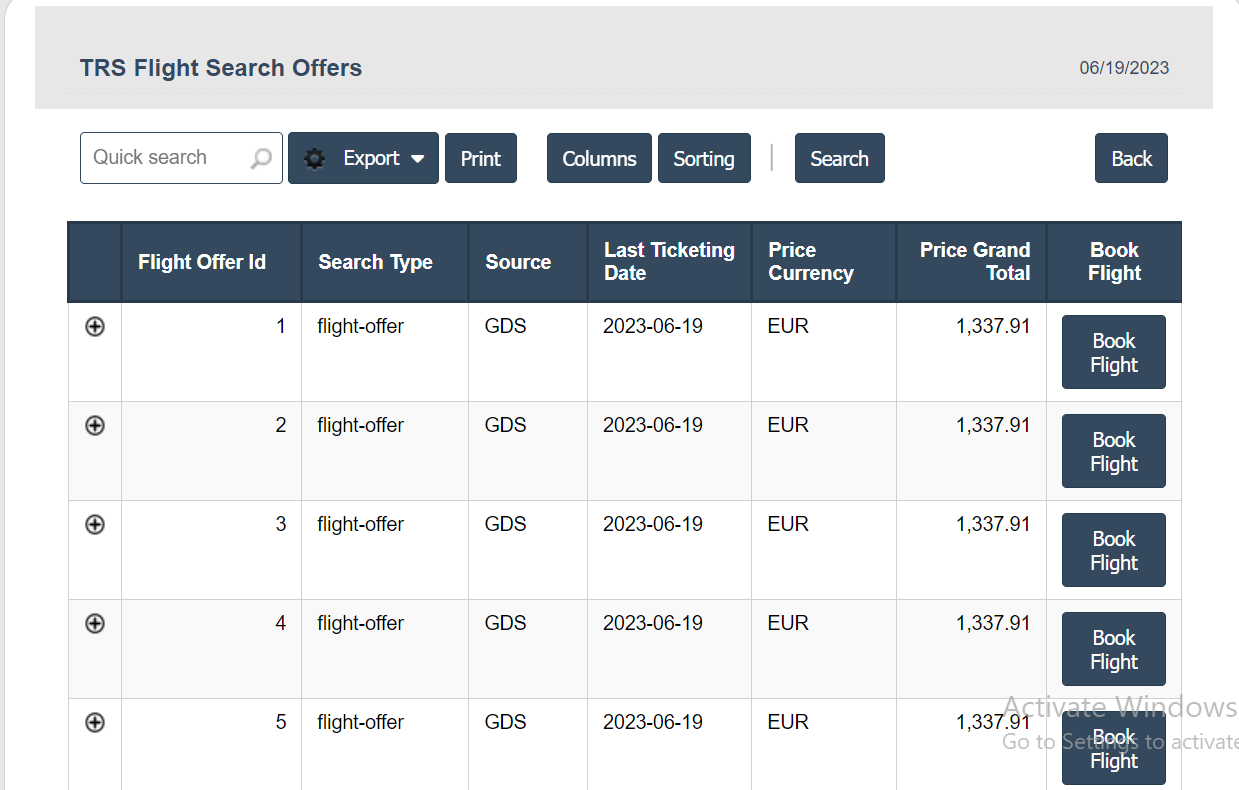Screen dimensions: 1239x790
Task: Open the Sorting options
Action: click(704, 159)
